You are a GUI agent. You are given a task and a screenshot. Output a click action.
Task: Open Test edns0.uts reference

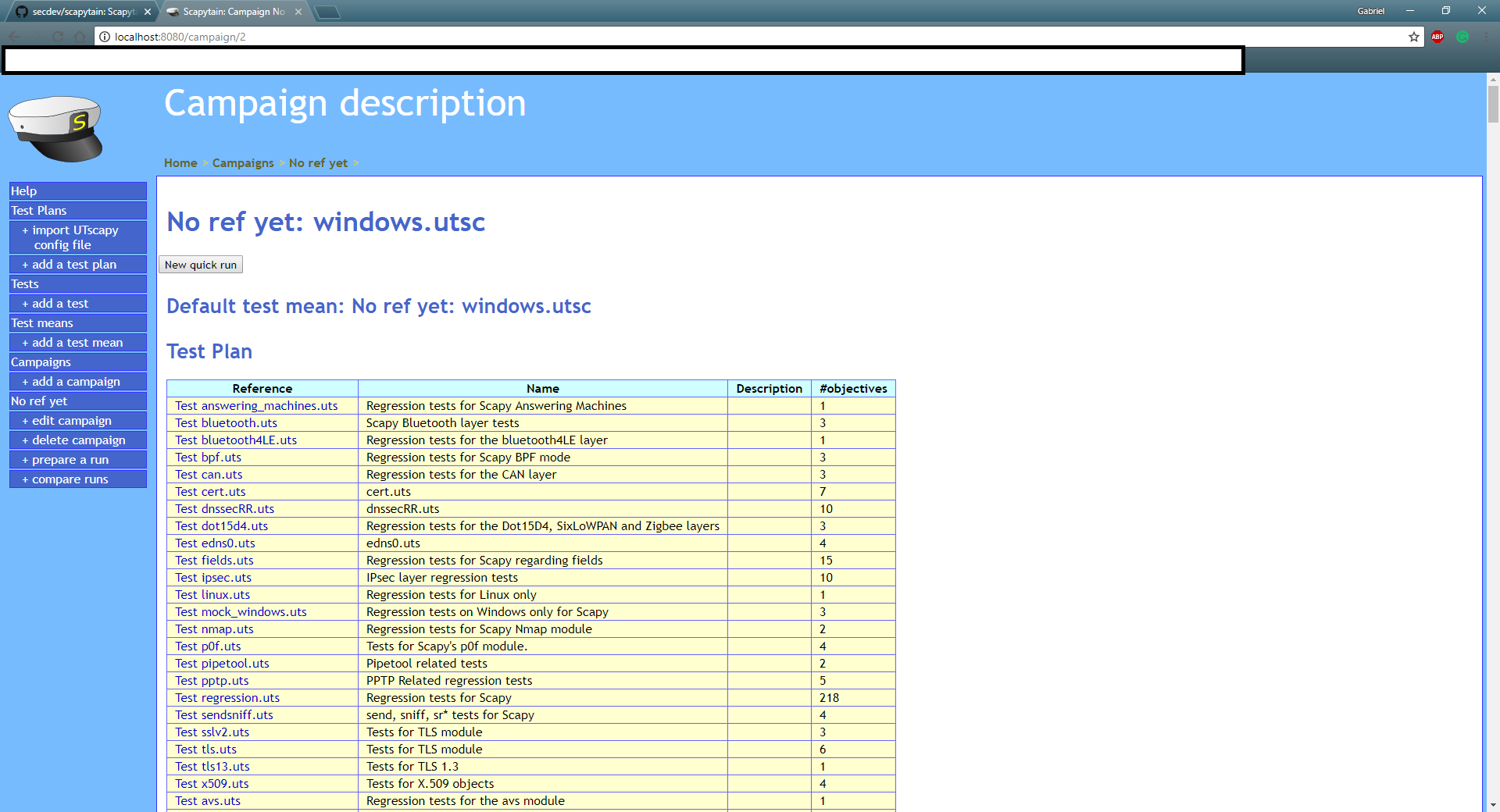[215, 543]
